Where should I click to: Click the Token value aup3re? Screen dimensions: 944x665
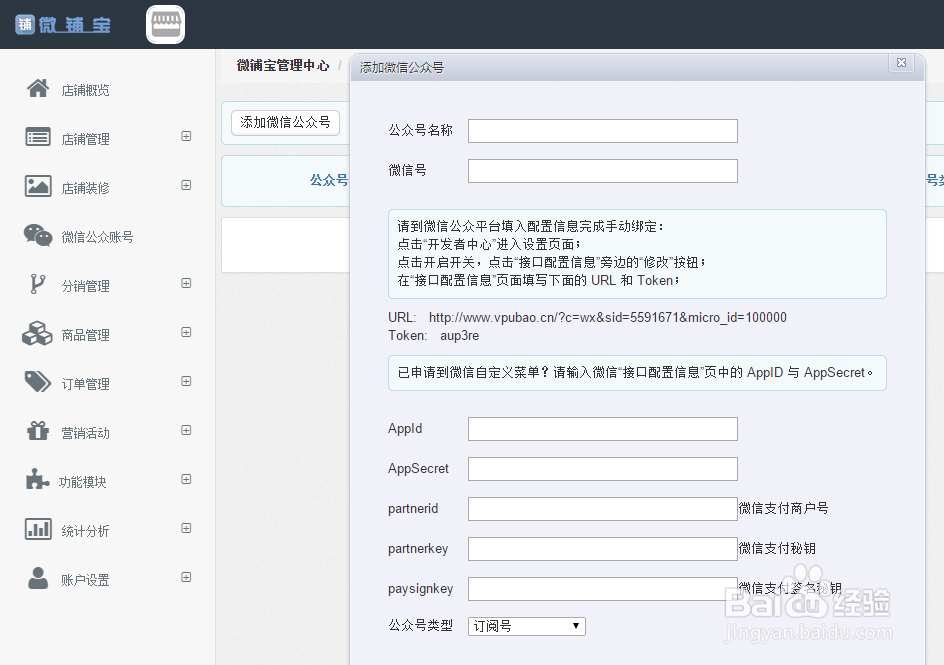[459, 335]
